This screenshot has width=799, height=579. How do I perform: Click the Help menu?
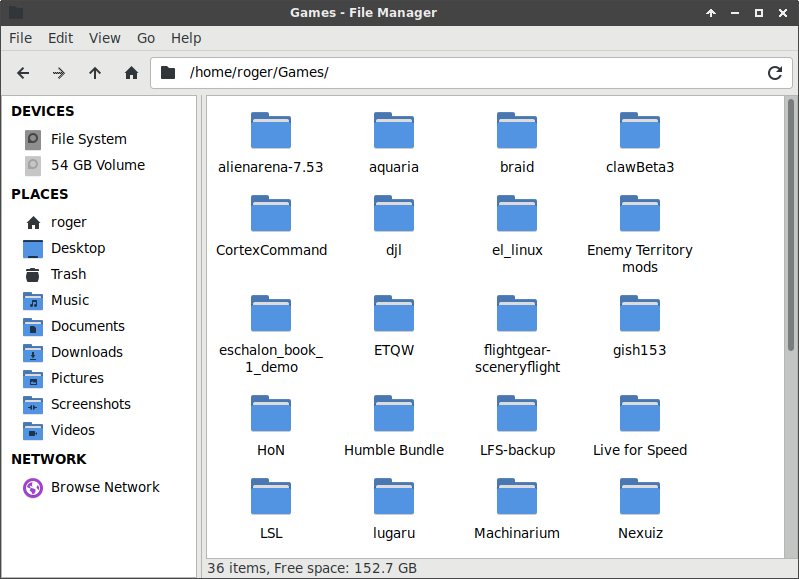tap(186, 38)
